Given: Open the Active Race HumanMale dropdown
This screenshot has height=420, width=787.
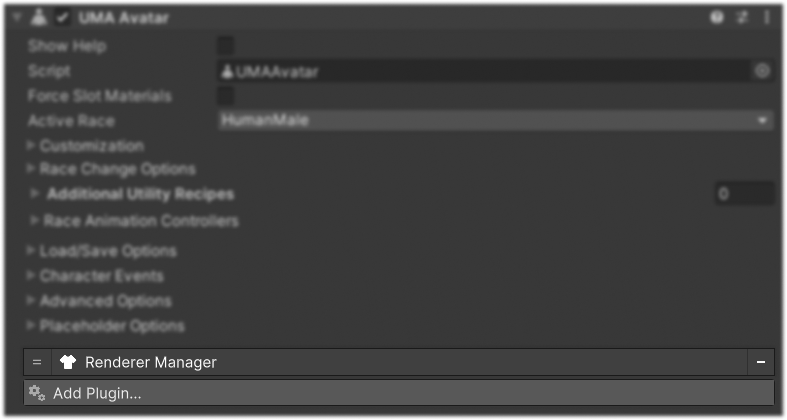Looking at the screenshot, I should tap(495, 120).
